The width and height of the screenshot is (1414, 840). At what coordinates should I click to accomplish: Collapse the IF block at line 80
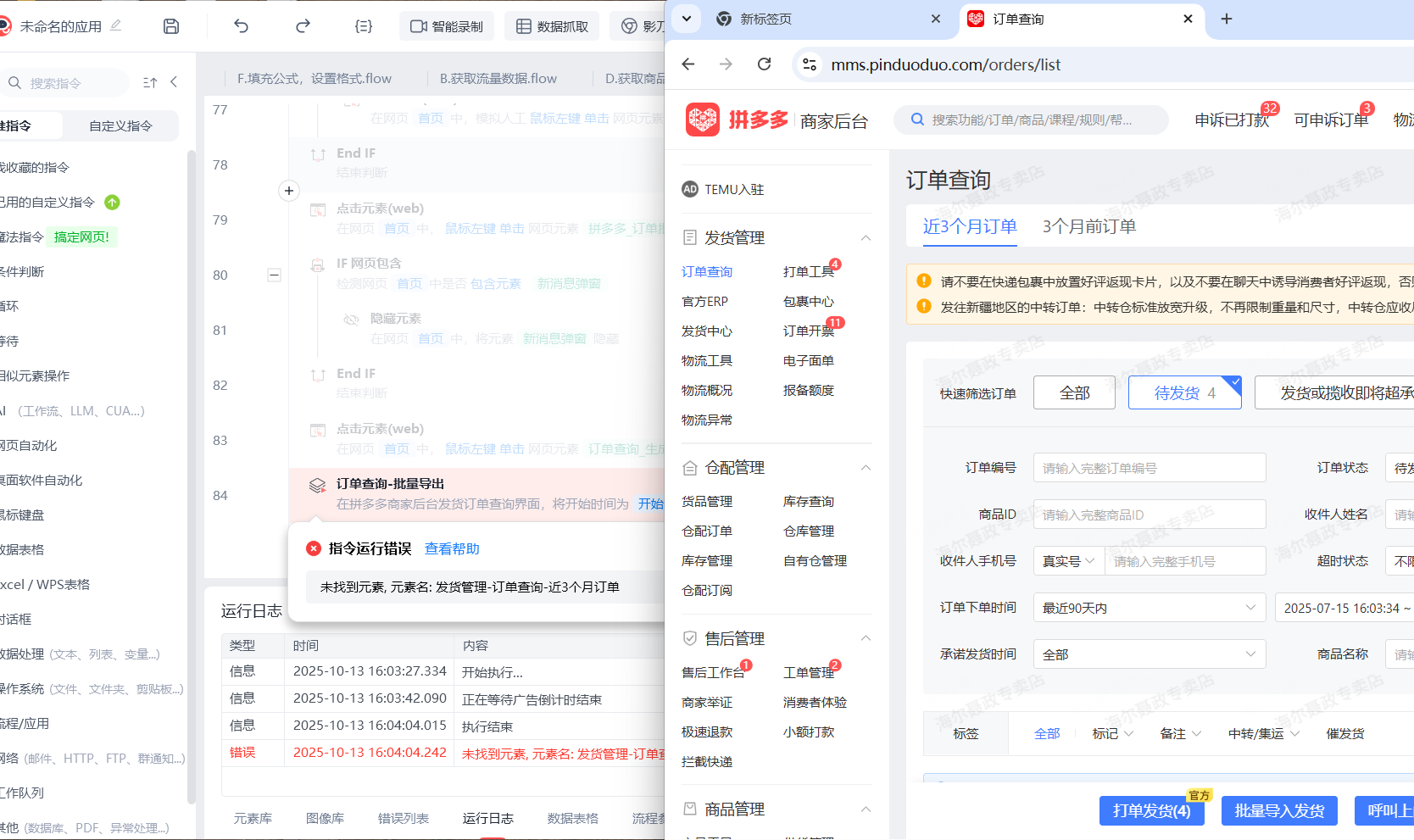tap(274, 275)
